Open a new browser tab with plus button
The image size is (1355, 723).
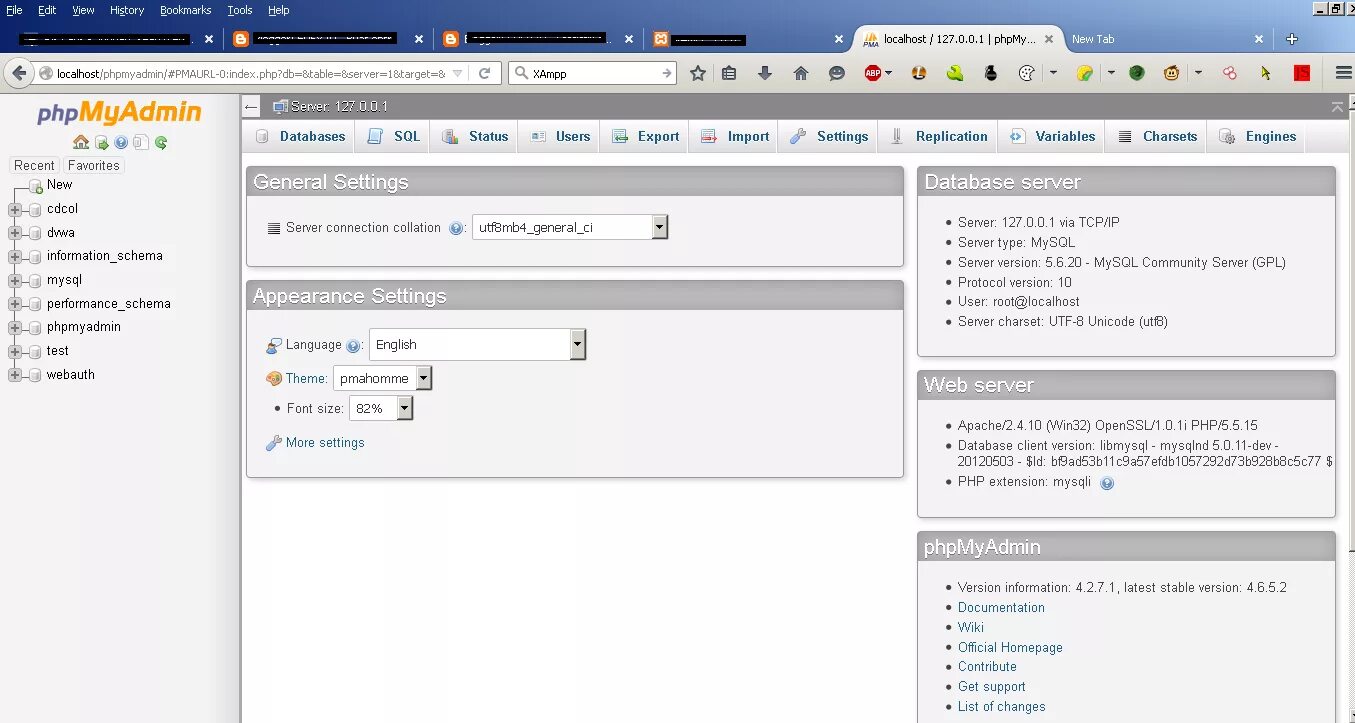[1292, 39]
